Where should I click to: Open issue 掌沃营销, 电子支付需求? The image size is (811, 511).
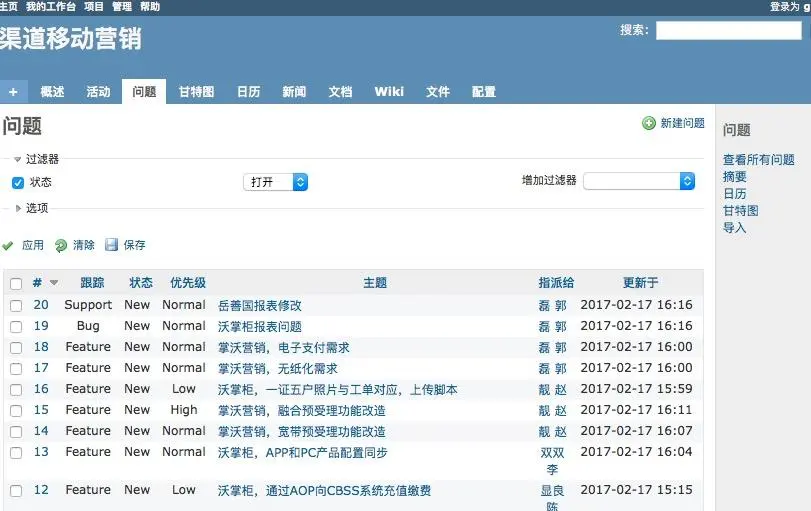pyautogui.click(x=283, y=348)
